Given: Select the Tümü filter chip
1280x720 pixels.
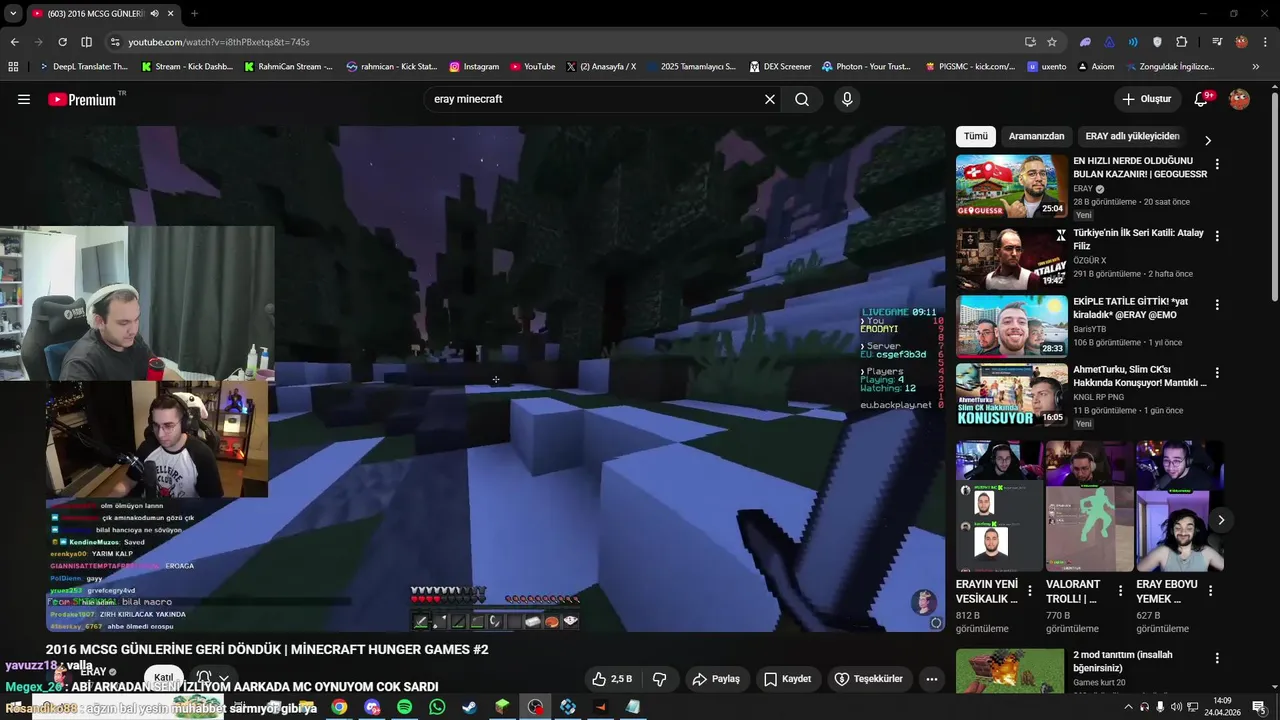Looking at the screenshot, I should (x=976, y=136).
